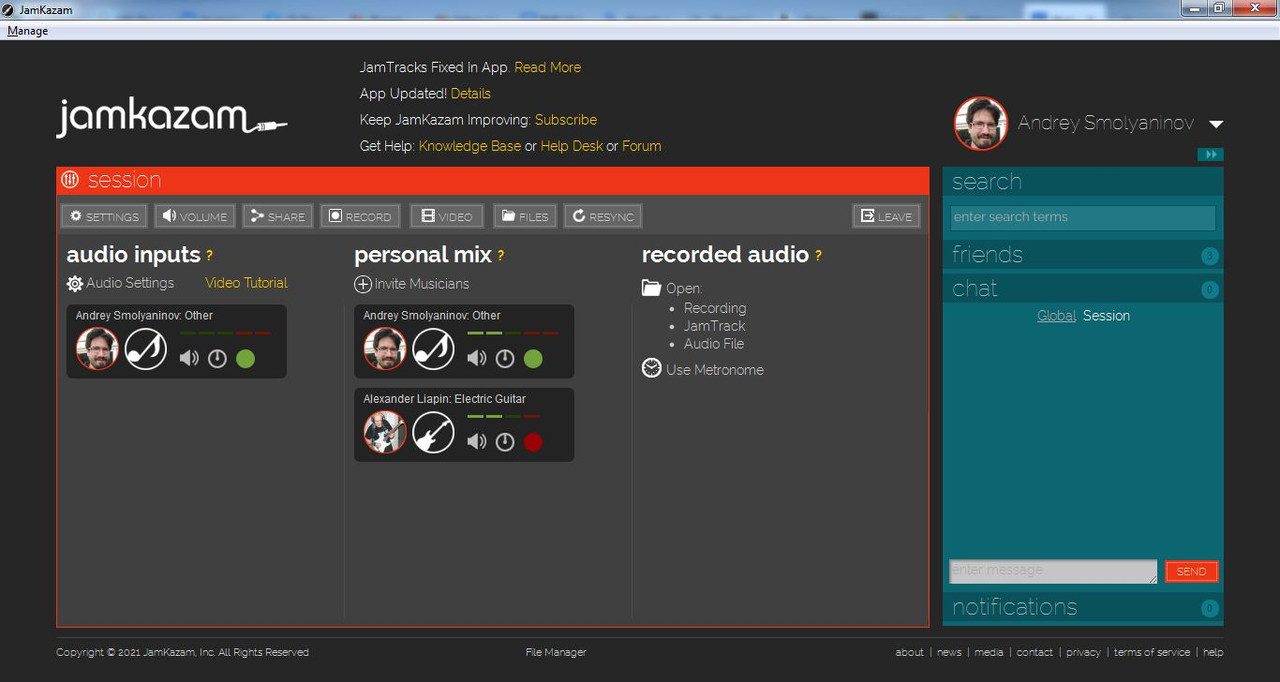Viewport: 1280px width, 682px height.
Task: Expand the friends panel header
Action: pos(1083,255)
